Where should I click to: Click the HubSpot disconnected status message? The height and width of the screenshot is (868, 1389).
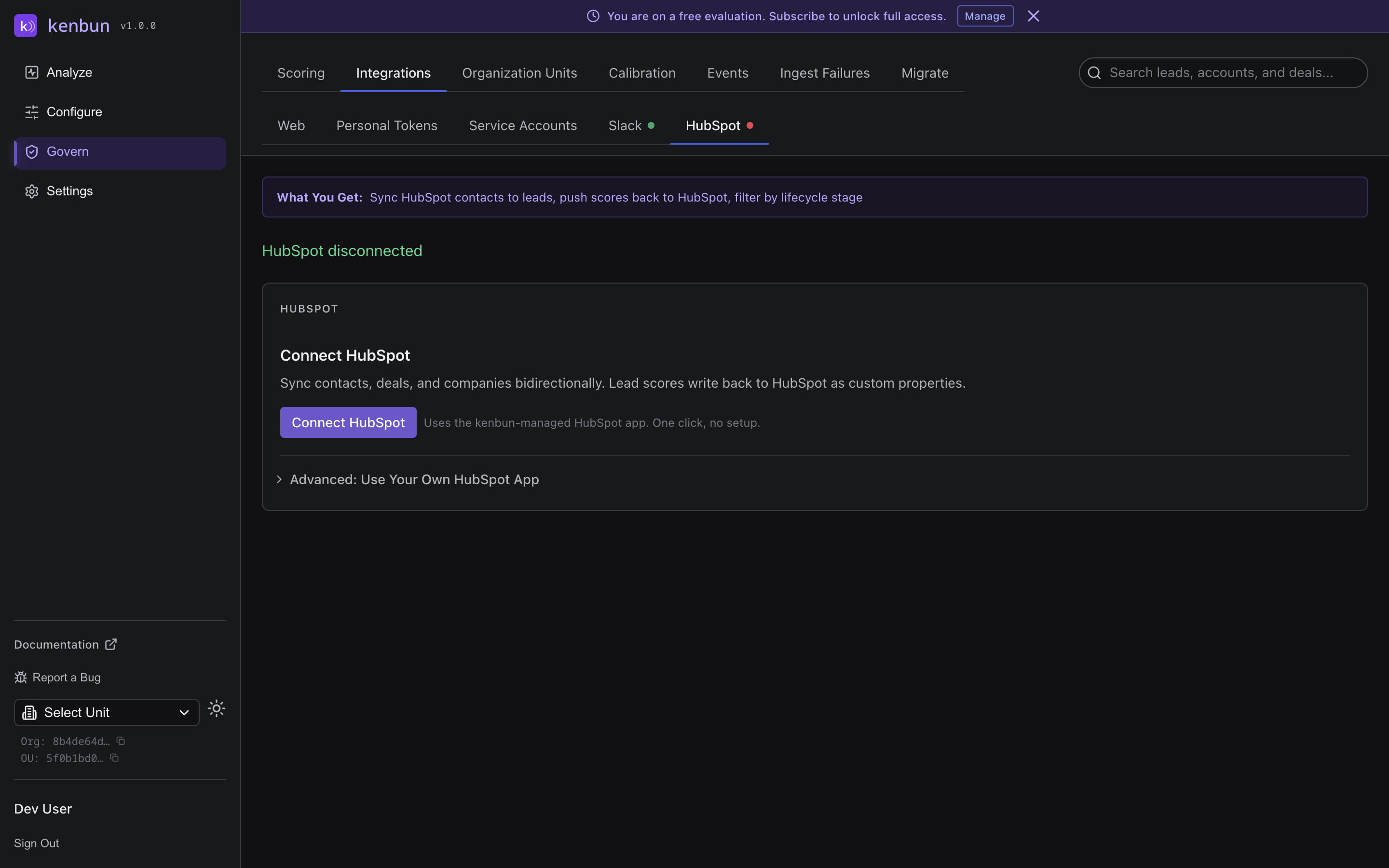point(342,251)
